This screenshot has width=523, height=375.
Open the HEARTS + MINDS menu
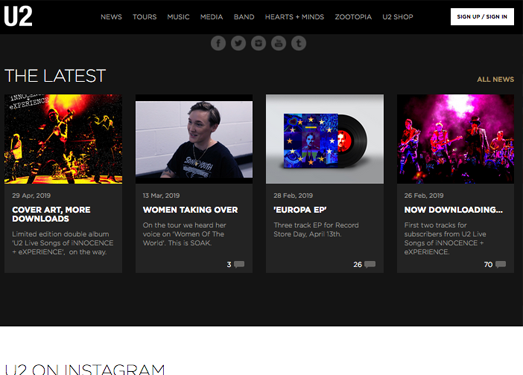click(x=295, y=17)
